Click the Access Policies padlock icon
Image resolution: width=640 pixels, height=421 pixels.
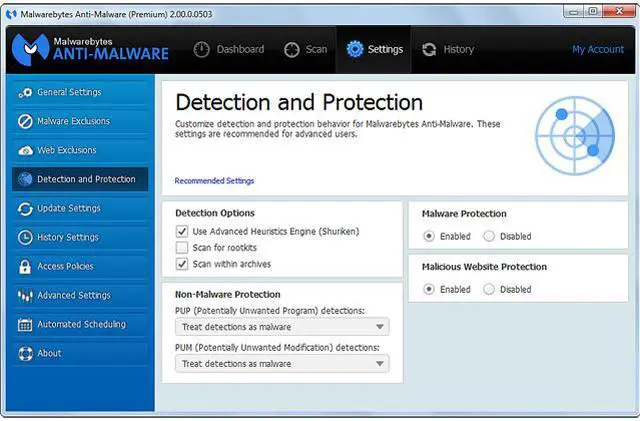25,266
